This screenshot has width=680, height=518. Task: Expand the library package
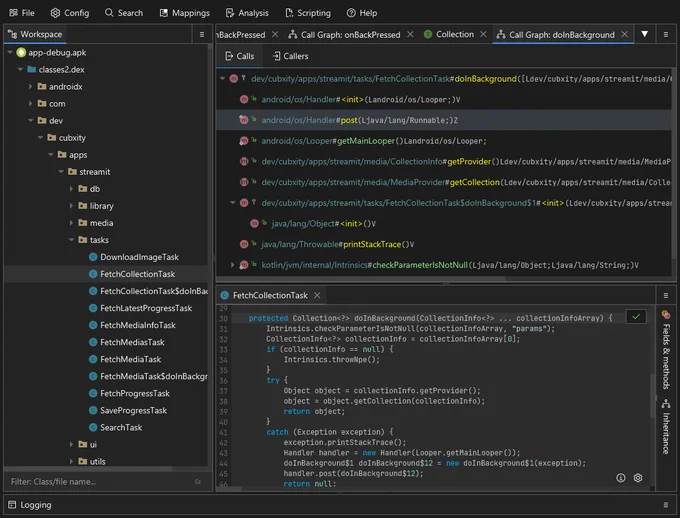(71, 206)
